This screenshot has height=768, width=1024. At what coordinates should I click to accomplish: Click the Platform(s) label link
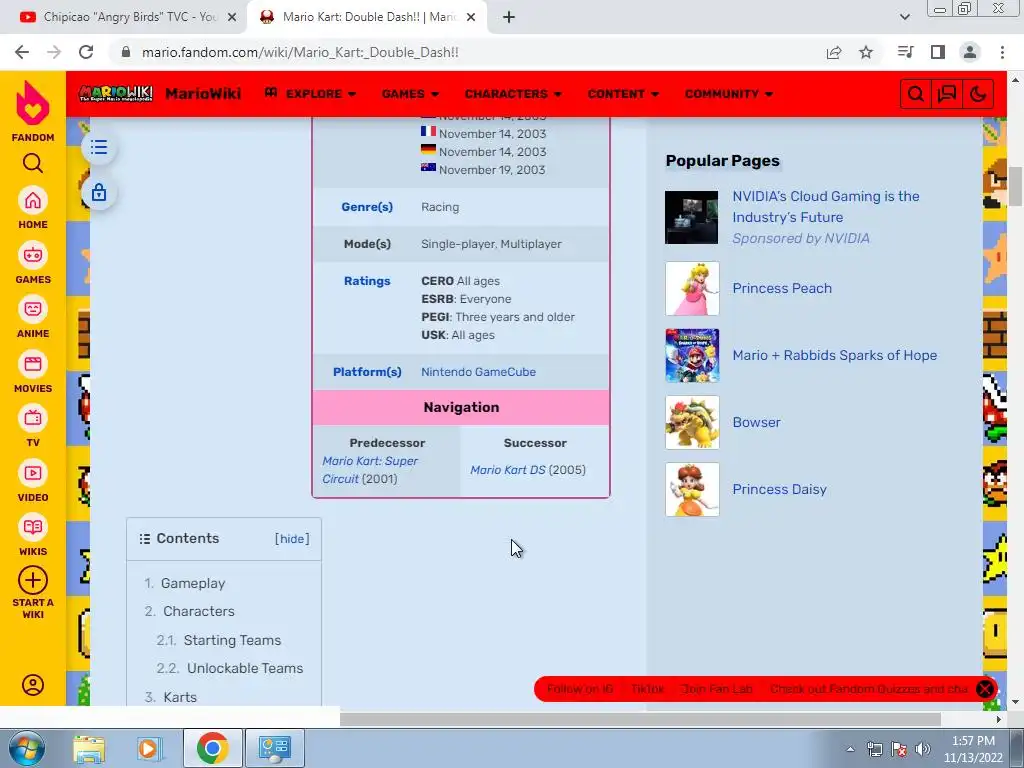coord(367,372)
